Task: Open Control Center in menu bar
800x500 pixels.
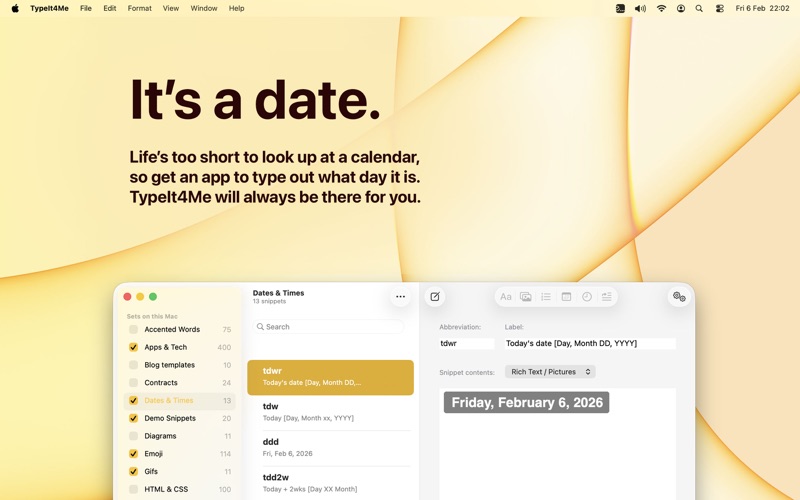Action: tap(720, 8)
